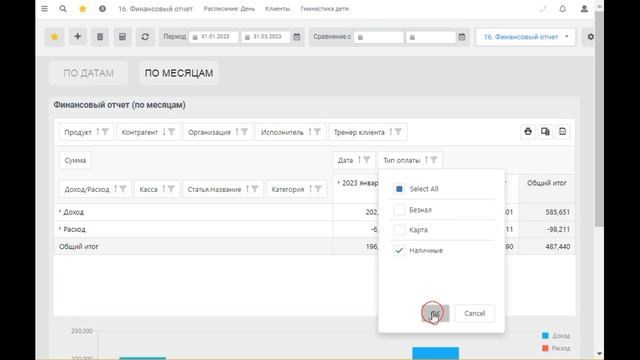640x360 pixels.
Task: Open the period calendar picker icon
Action: pyautogui.click(x=297, y=37)
